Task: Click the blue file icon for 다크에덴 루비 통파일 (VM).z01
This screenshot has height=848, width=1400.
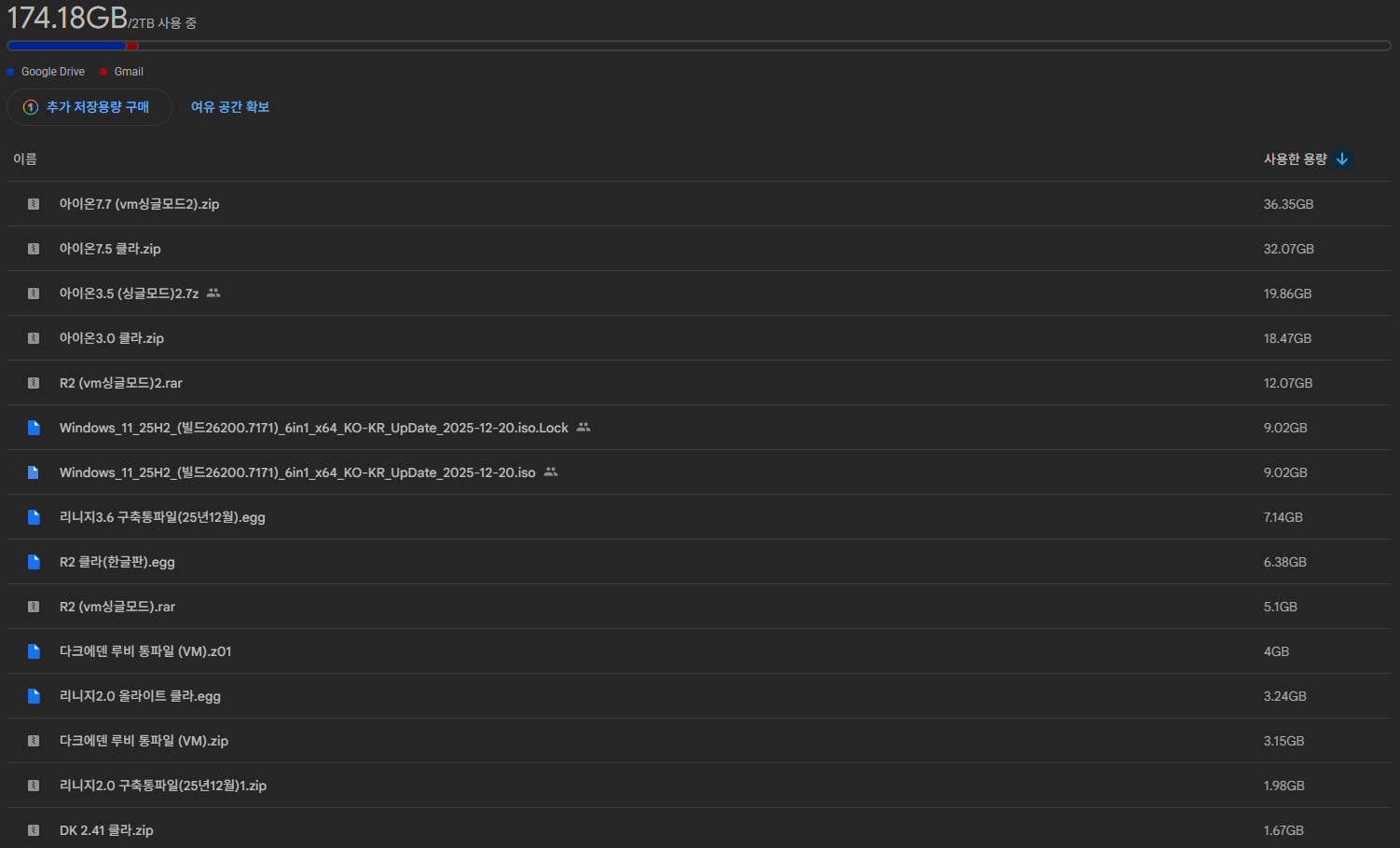Action: [34, 651]
